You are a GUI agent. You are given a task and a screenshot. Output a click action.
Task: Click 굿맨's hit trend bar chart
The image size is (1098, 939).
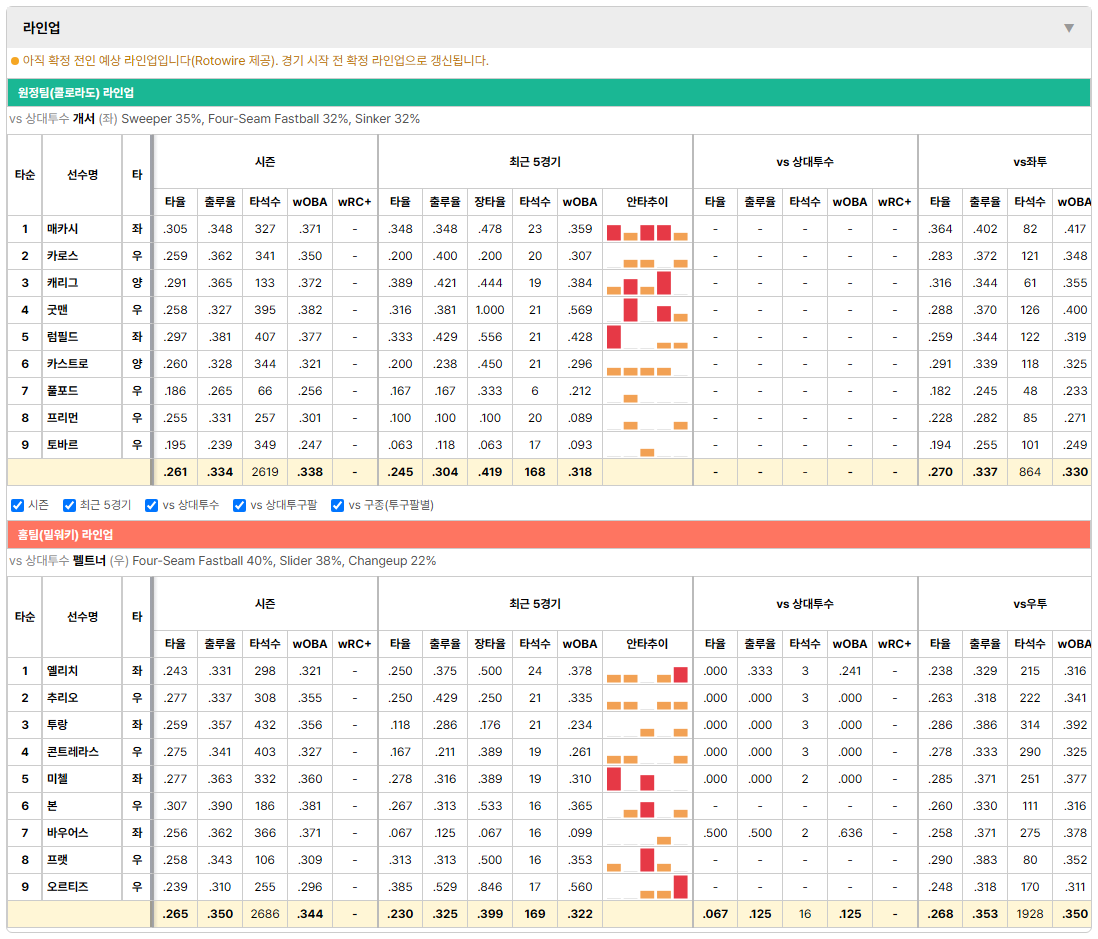647,310
